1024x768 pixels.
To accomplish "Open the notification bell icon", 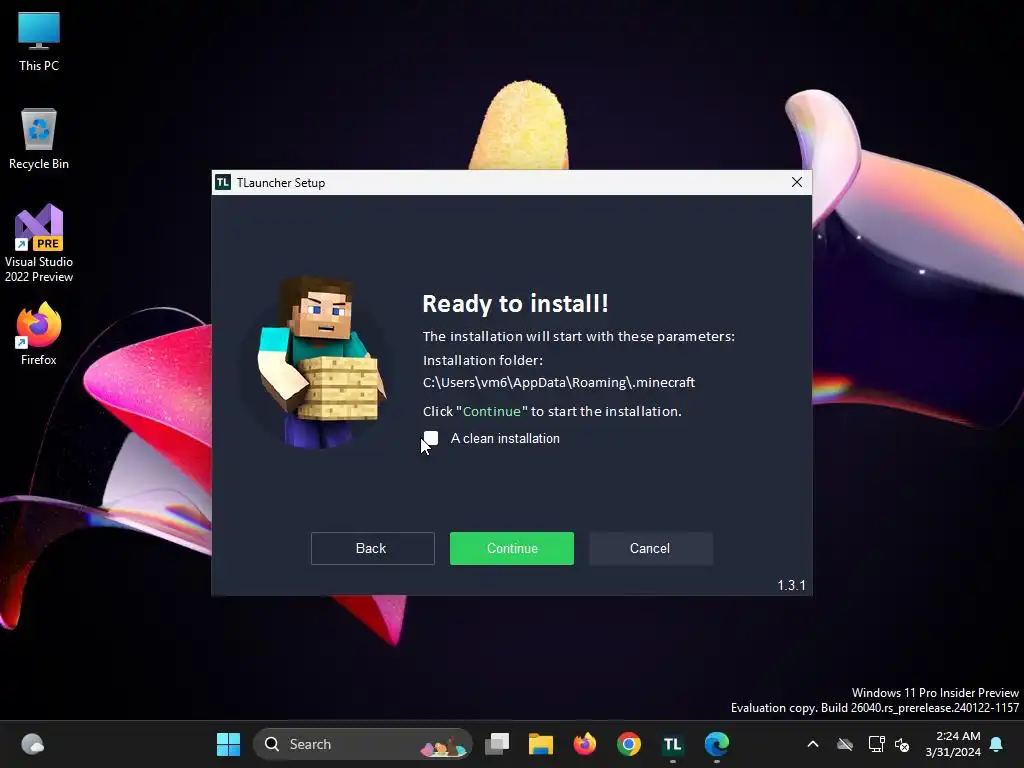I will click(x=997, y=744).
